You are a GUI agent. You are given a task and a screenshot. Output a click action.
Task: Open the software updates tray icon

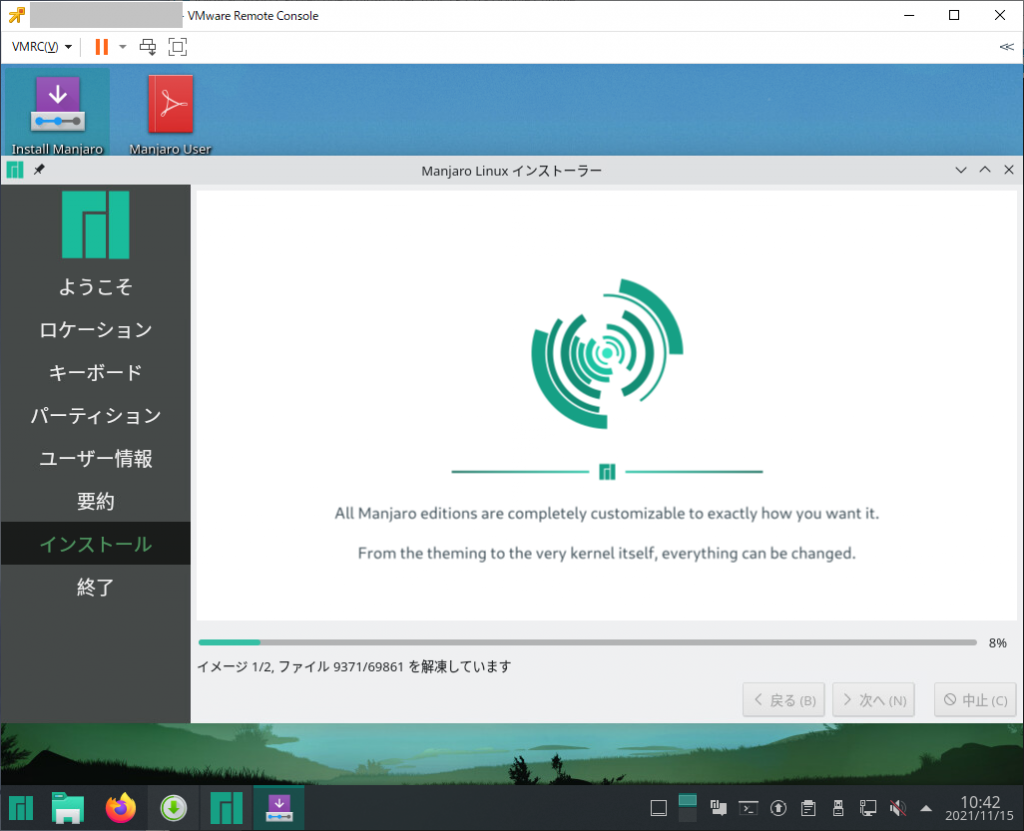pos(778,808)
